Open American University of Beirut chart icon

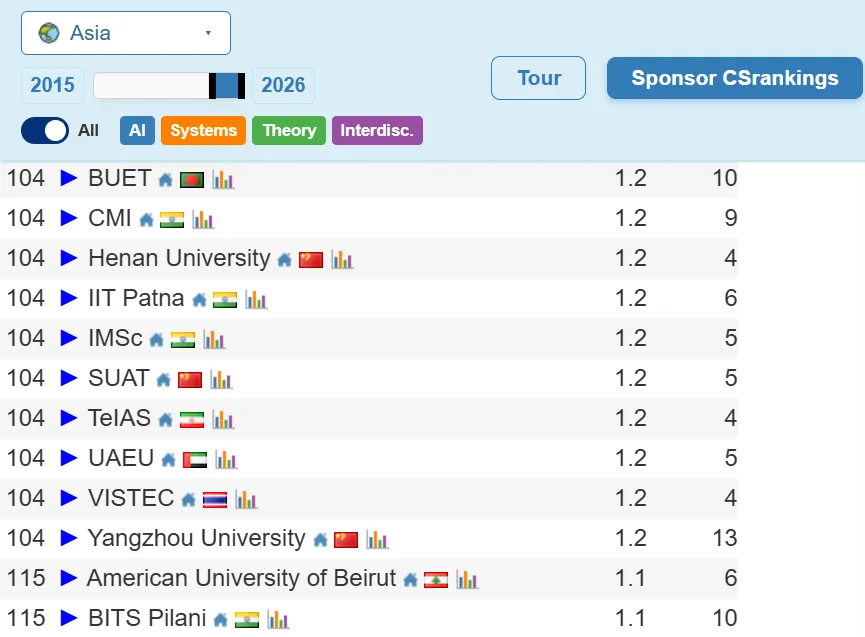467,580
